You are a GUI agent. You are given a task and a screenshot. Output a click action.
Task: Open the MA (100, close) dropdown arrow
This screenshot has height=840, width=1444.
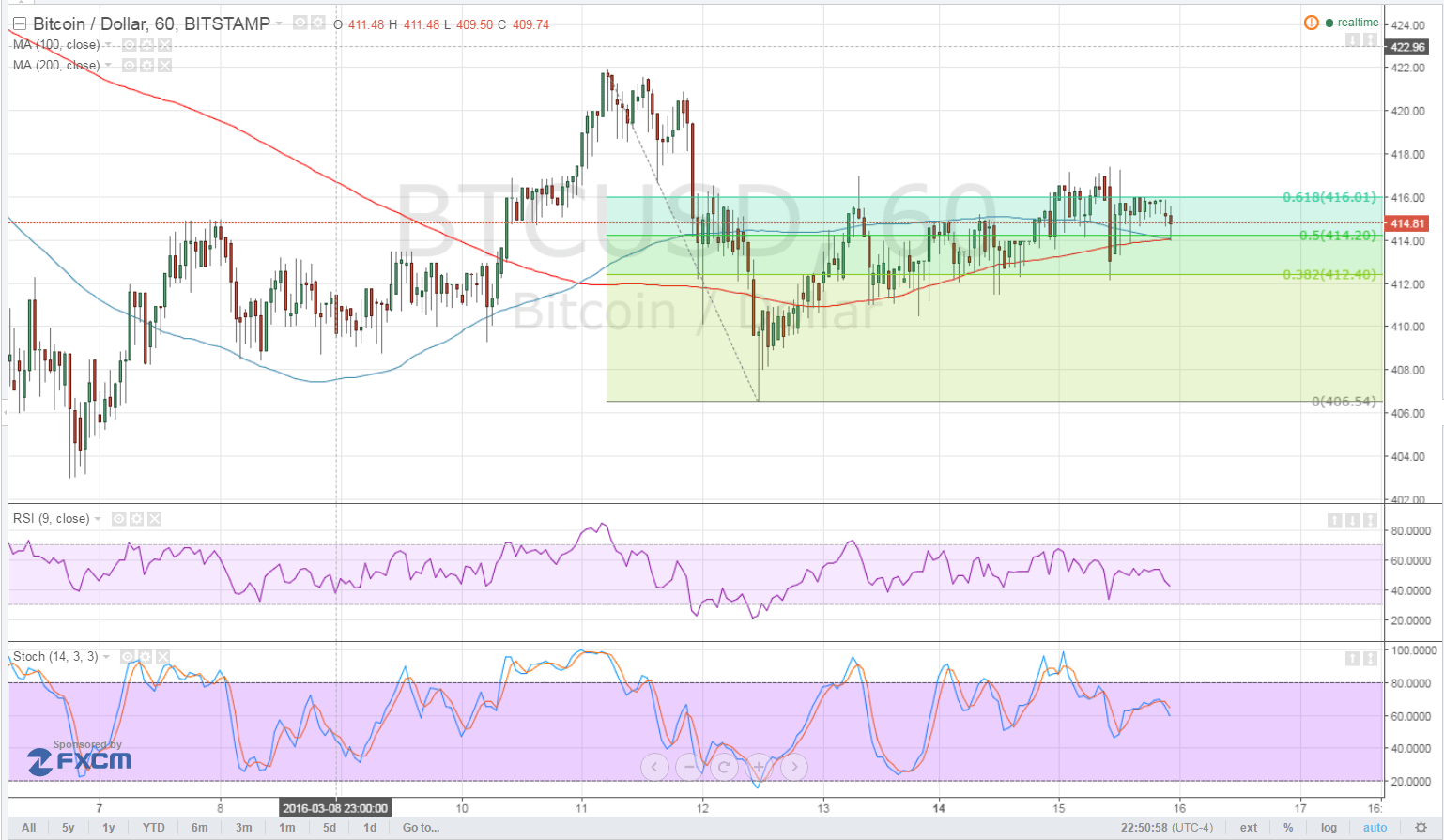click(x=108, y=44)
